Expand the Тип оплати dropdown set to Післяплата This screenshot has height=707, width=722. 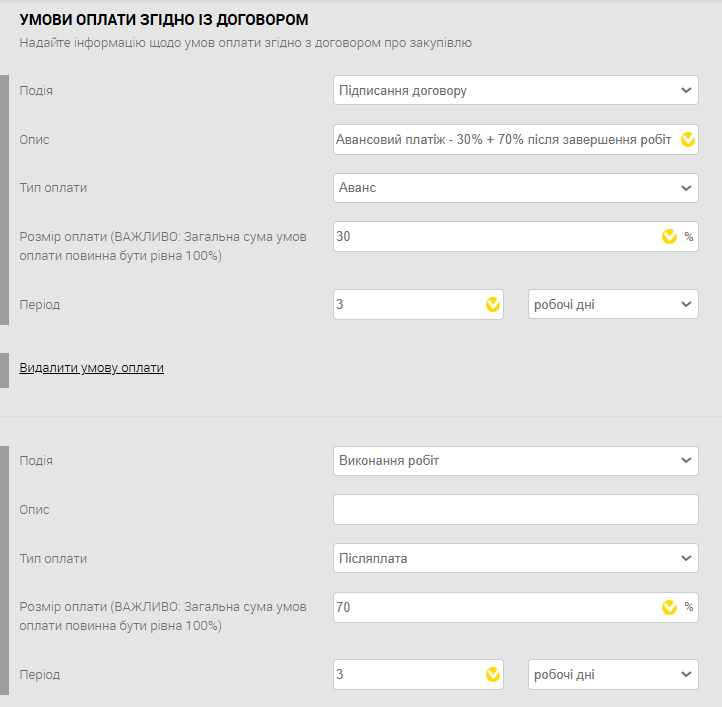pos(515,558)
